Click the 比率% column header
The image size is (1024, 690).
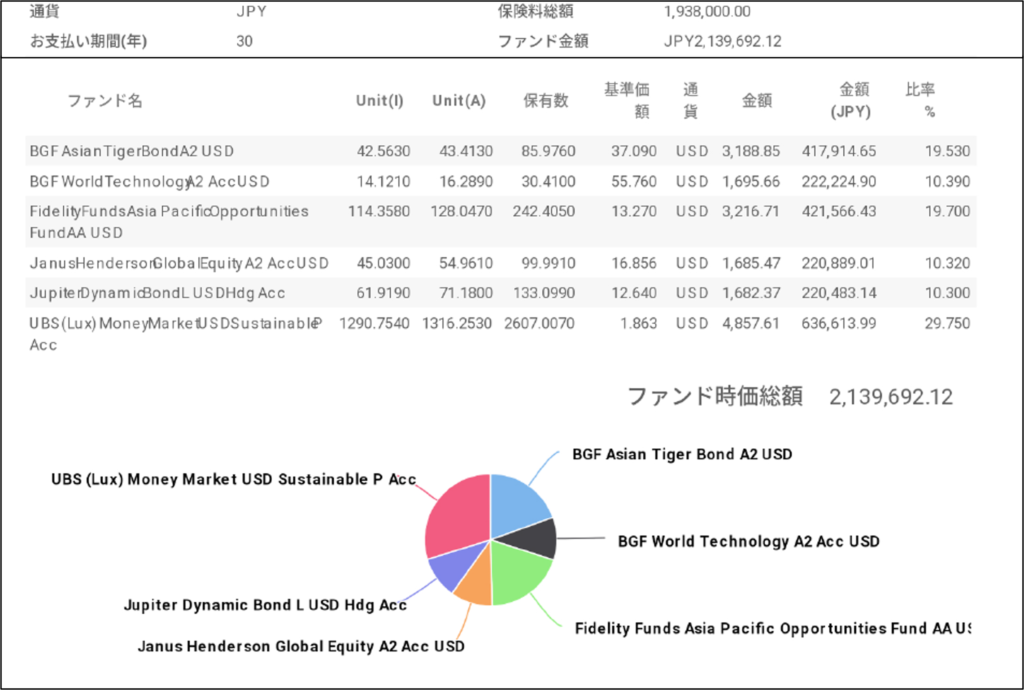(921, 101)
